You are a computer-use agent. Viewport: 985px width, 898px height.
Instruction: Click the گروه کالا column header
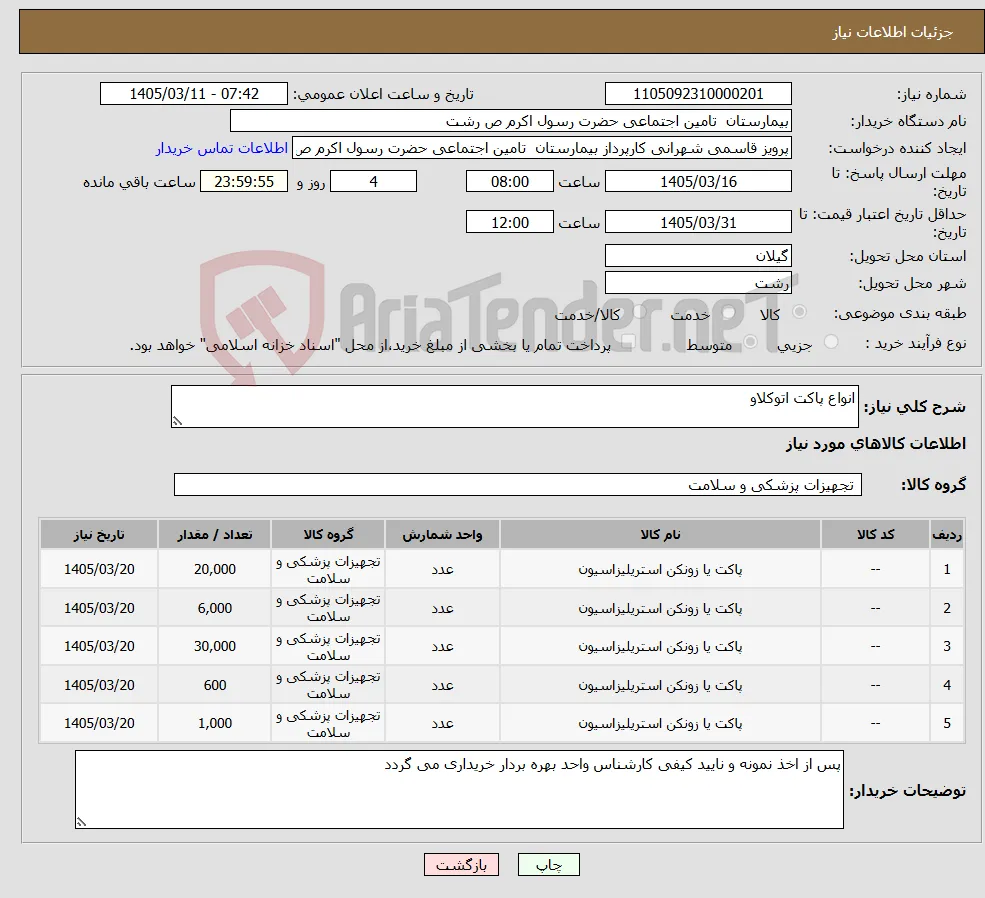tap(328, 534)
